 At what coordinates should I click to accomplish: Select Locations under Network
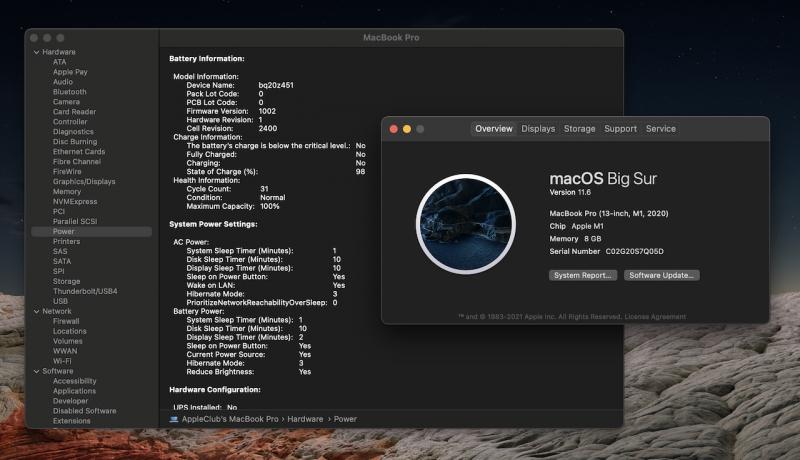pyautogui.click(x=69, y=331)
